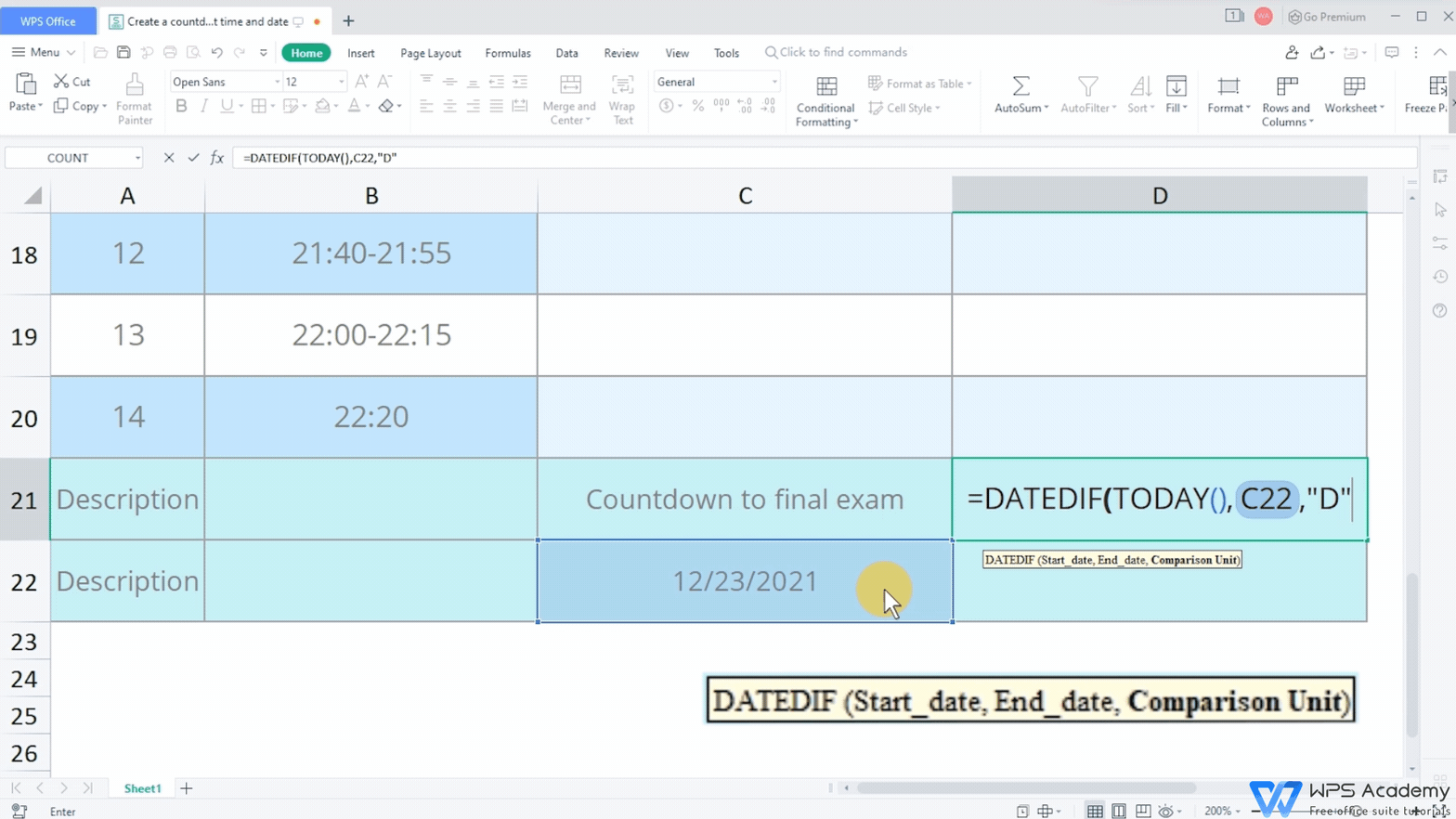Image resolution: width=1456 pixels, height=819 pixels.
Task: Click the Format Painter icon
Action: tap(134, 87)
